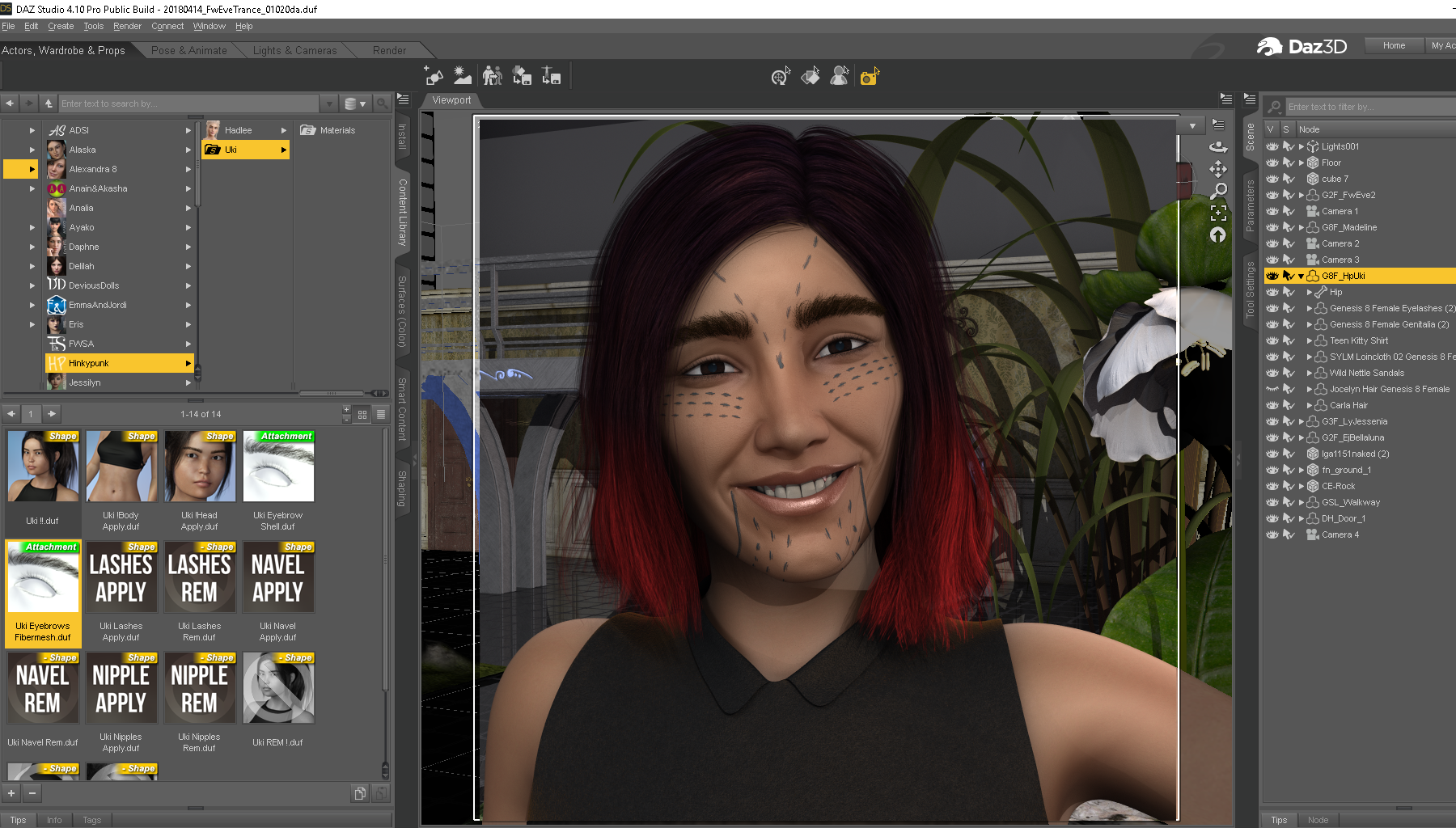Click the frame selection icon in viewport
1456x828 pixels.
click(x=1217, y=213)
